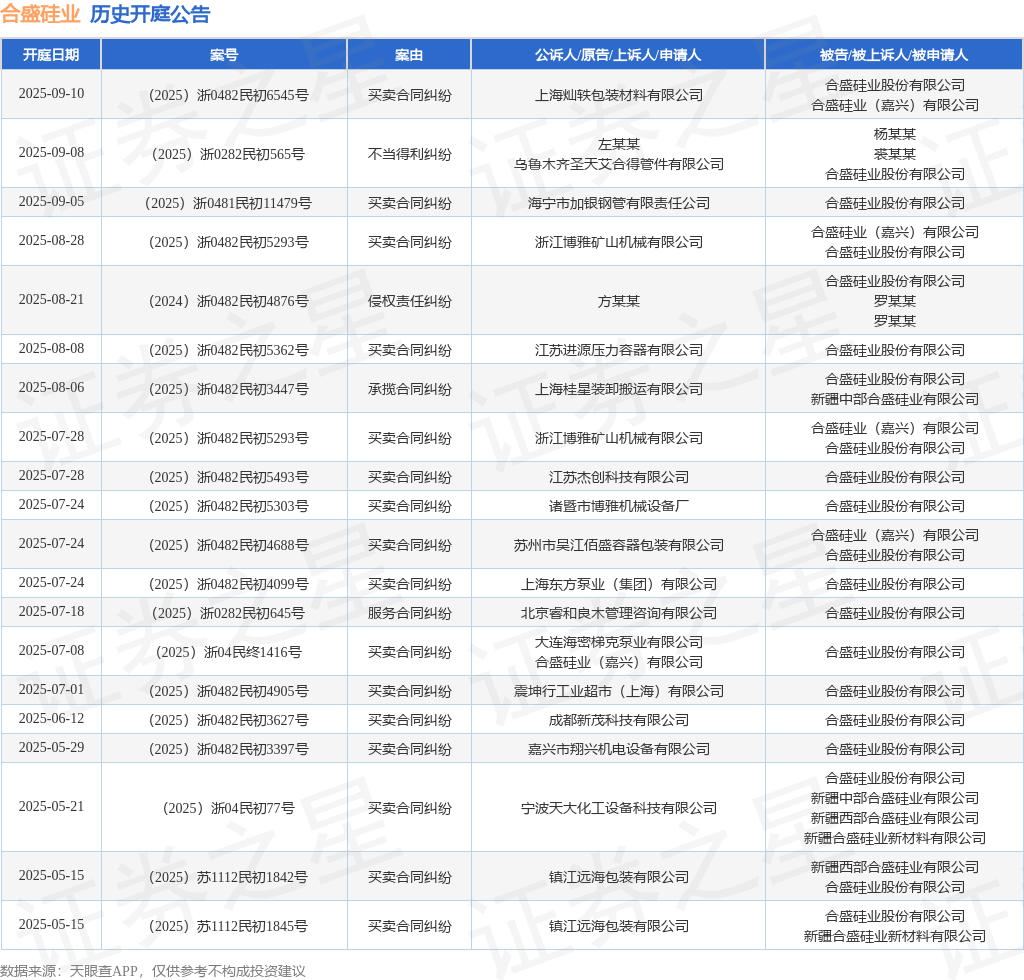Select the 被告/被上诉人/被申请人 column header
The width and height of the screenshot is (1024, 980).
pyautogui.click(x=894, y=55)
